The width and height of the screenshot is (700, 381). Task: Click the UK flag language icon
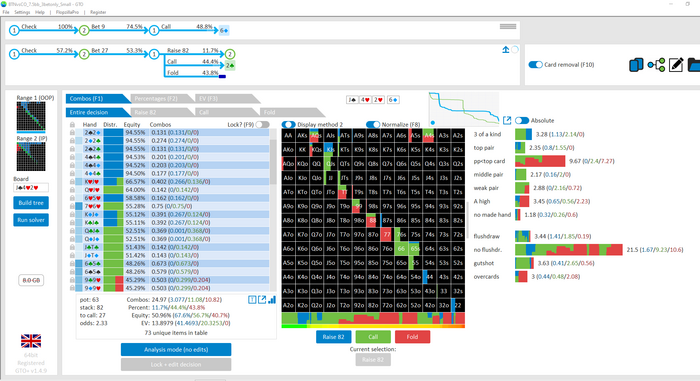tap(31, 341)
